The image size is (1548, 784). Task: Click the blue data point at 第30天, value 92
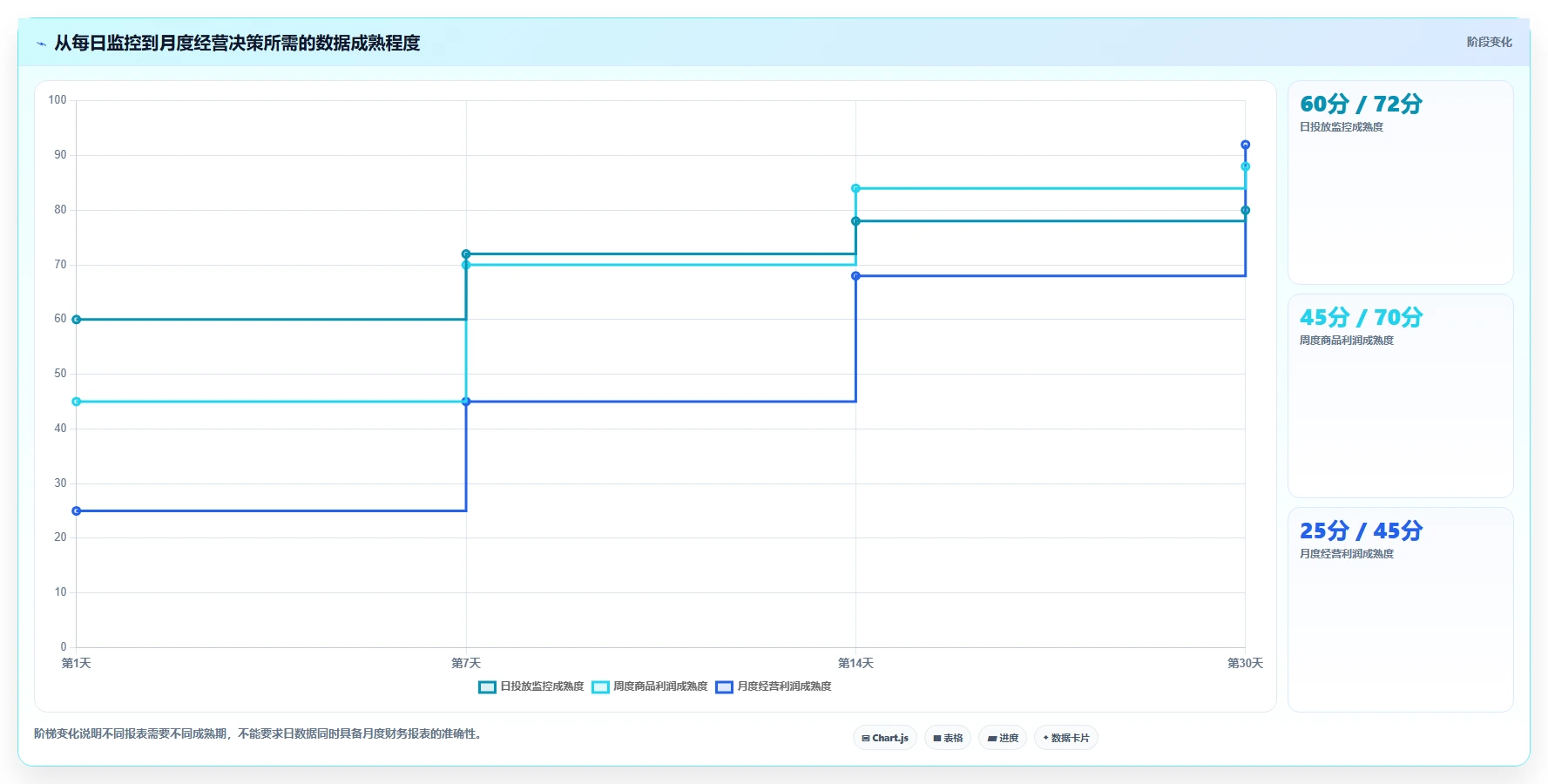coord(1246,145)
